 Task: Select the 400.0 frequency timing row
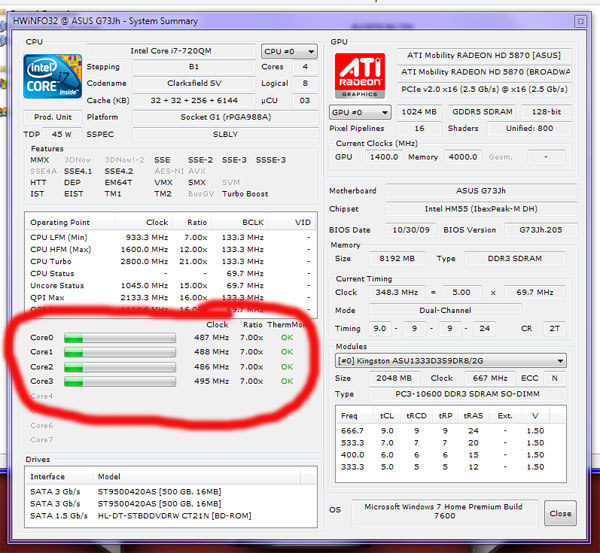tap(450, 455)
